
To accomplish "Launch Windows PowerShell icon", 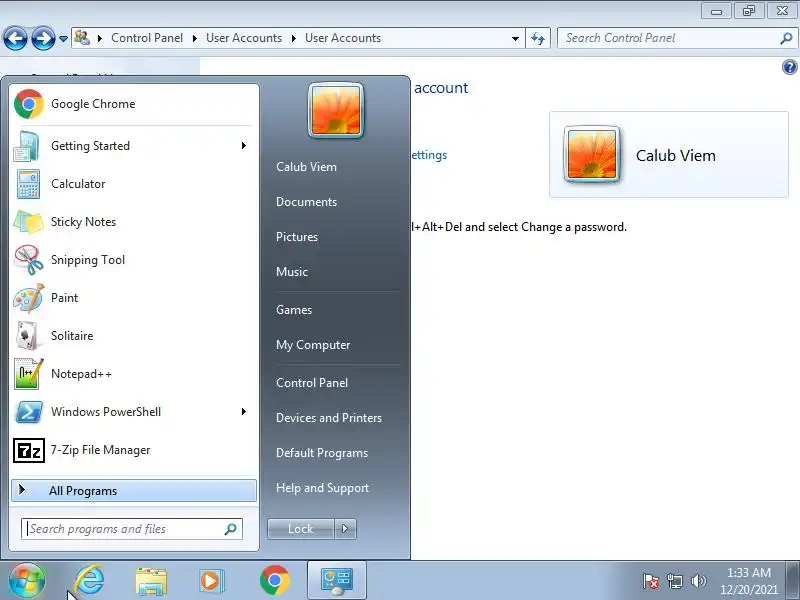I will pos(29,412).
